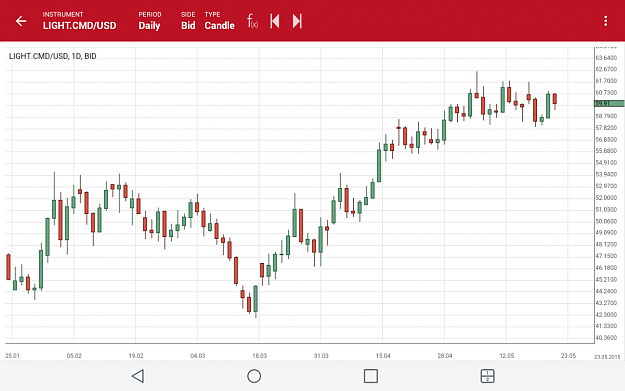Tap the split-screen icon in navigation bar
The width and height of the screenshot is (625, 391).
[487, 376]
